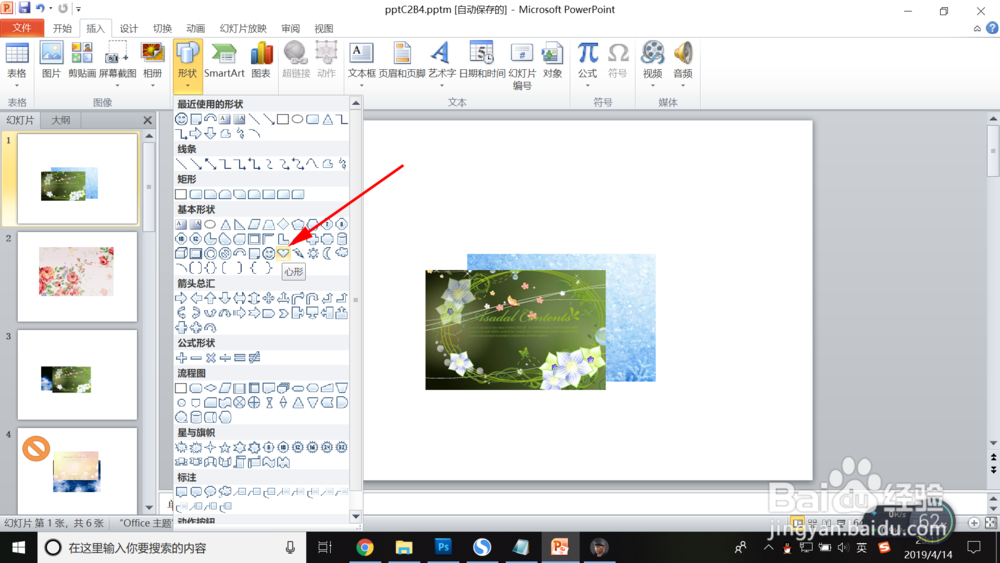Image resolution: width=1000 pixels, height=563 pixels.
Task: Switch pane to 大纲 outline tab
Action: coord(61,120)
